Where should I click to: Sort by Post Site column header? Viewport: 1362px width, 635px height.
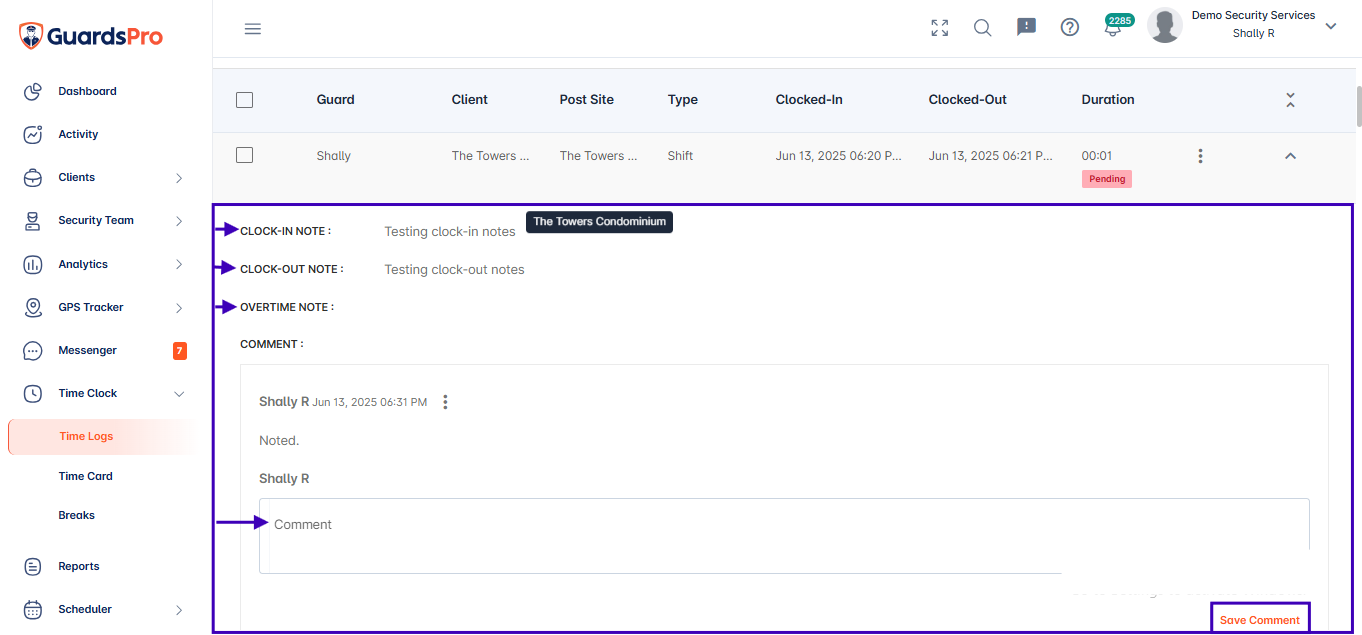pos(587,100)
